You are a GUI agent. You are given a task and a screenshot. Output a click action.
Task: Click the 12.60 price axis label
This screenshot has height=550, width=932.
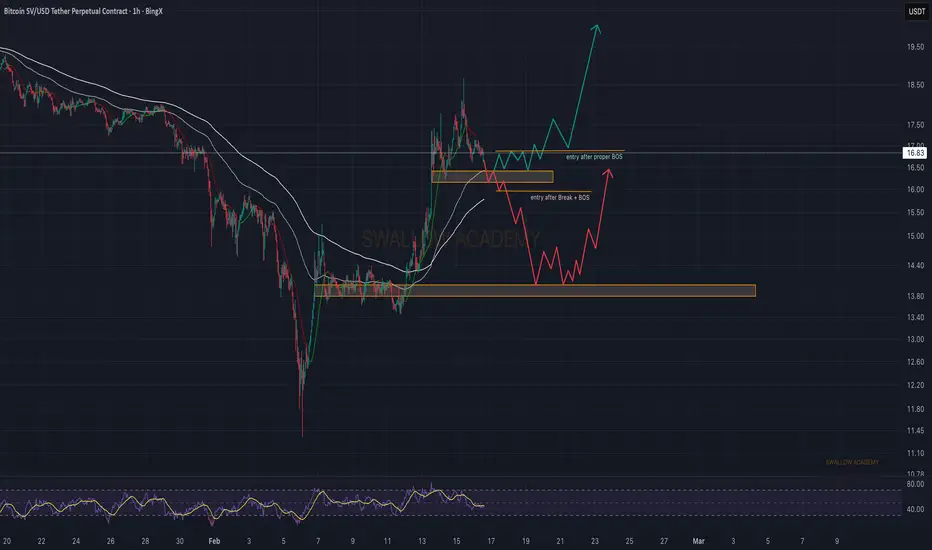tap(915, 362)
